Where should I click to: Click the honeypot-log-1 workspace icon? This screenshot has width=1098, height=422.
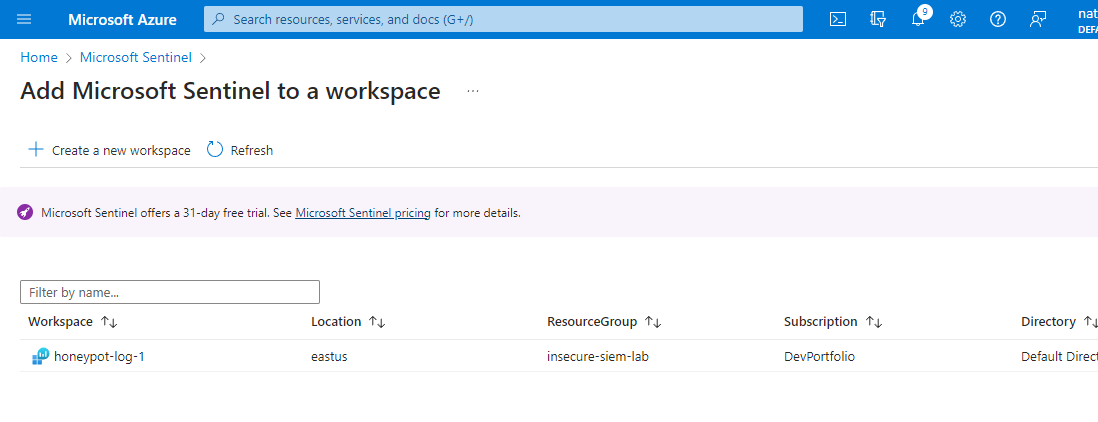click(40, 356)
